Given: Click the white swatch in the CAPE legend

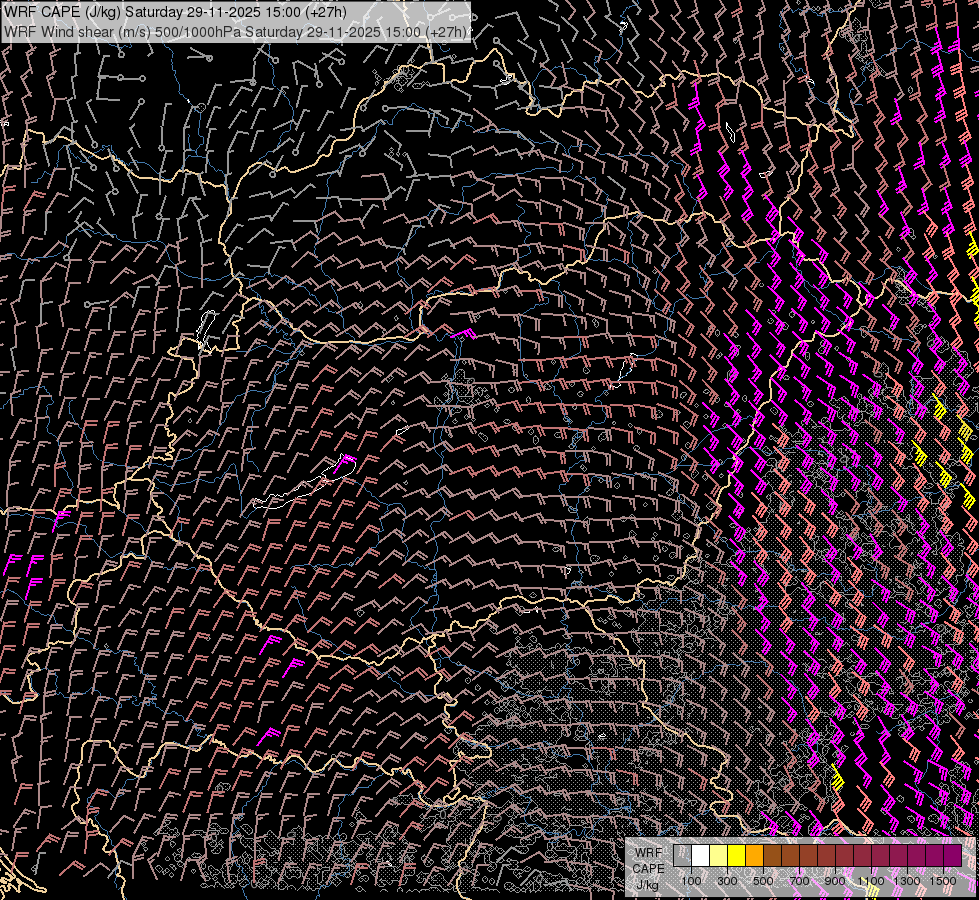Looking at the screenshot, I should click(700, 856).
